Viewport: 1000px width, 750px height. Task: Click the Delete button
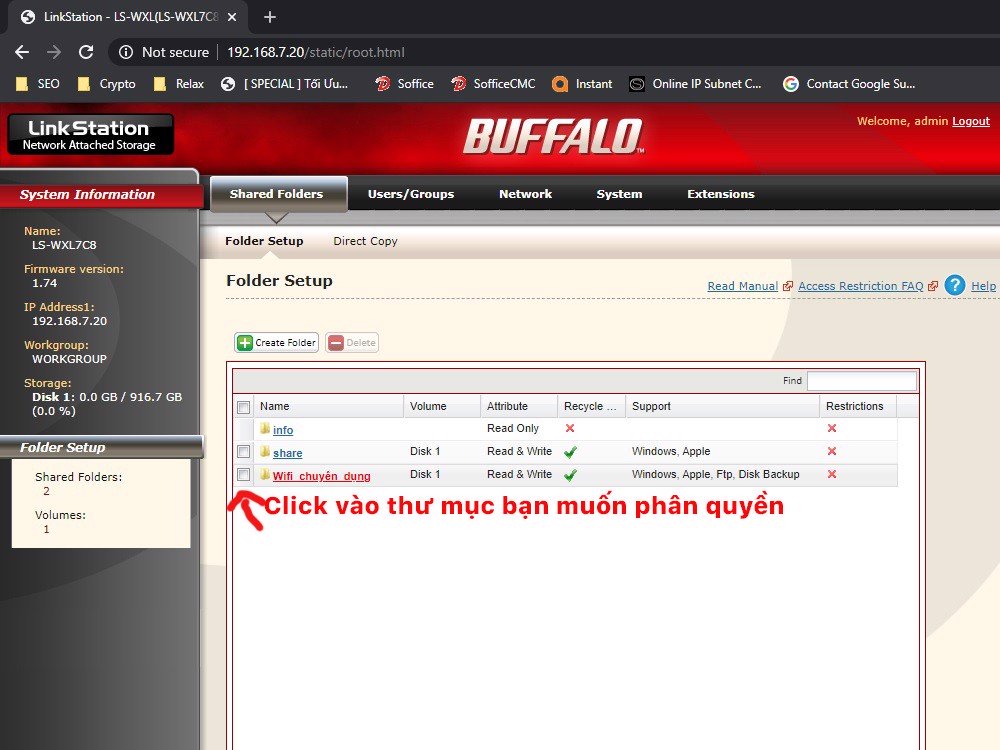click(x=352, y=342)
